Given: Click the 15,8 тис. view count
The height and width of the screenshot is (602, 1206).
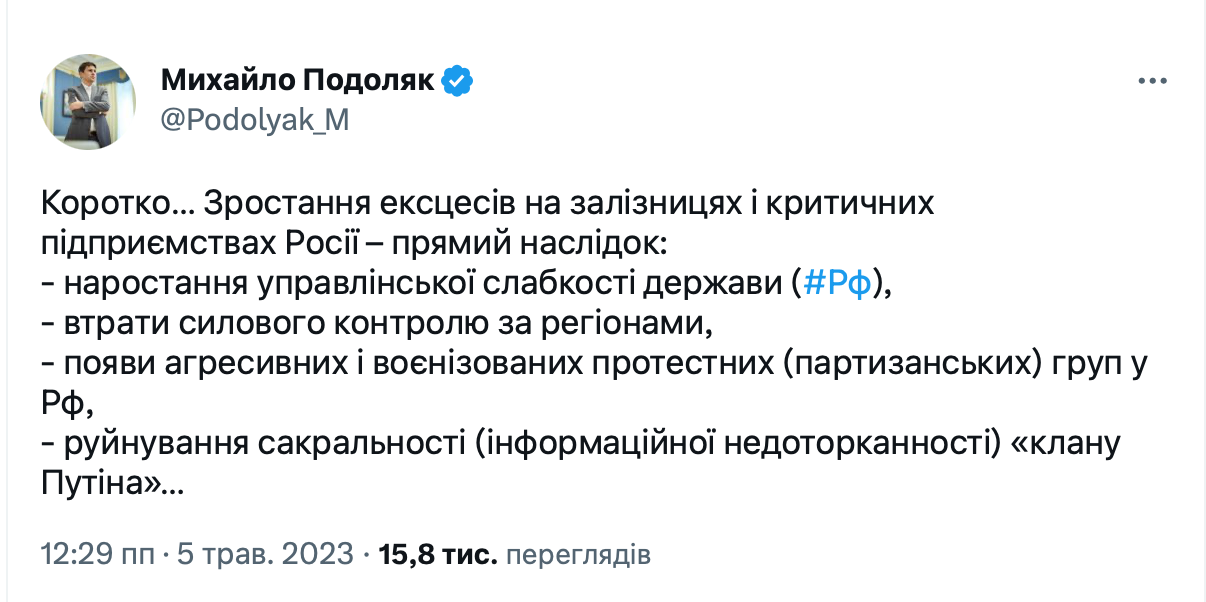Looking at the screenshot, I should [x=438, y=553].
